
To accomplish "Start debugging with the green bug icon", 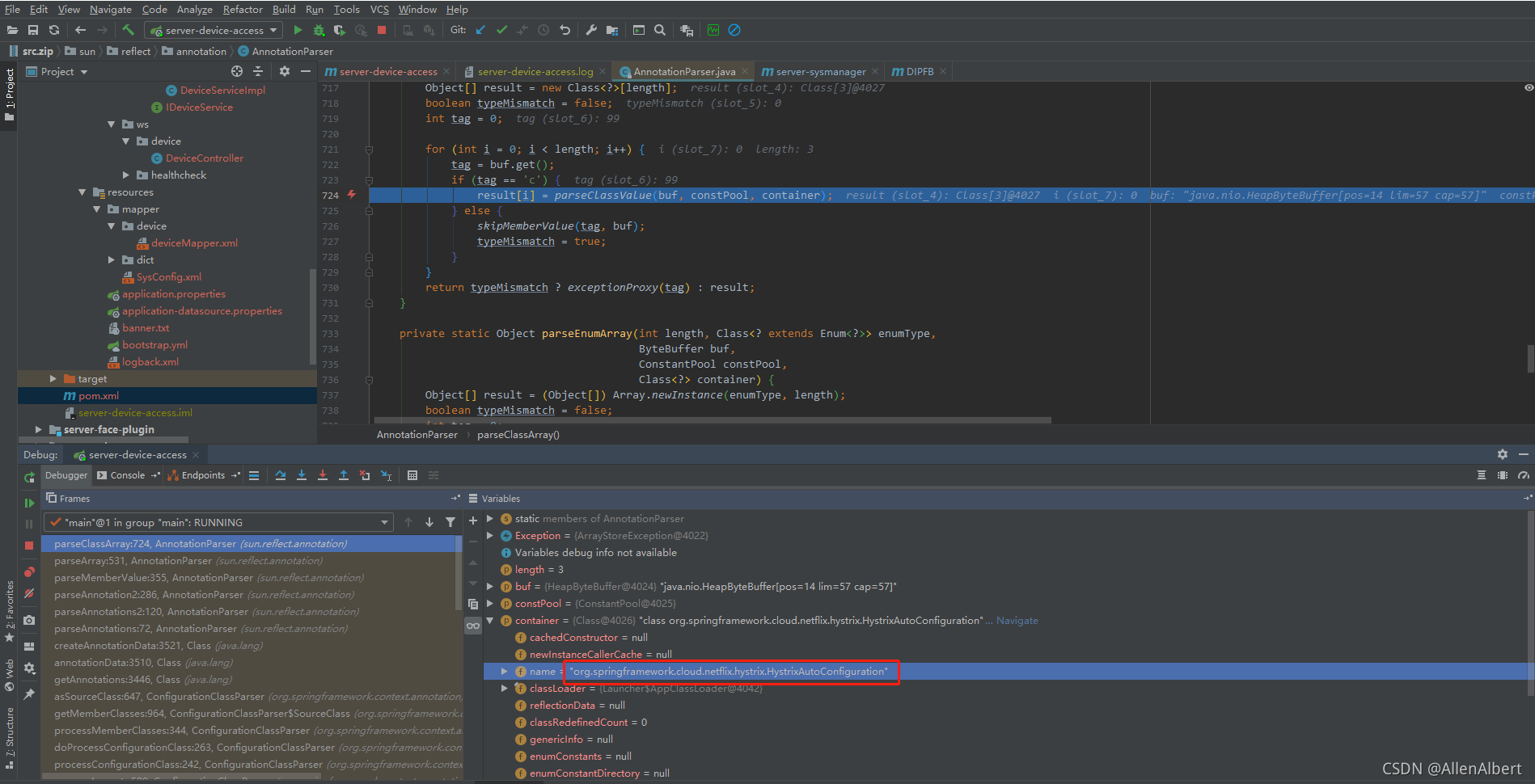I will click(319, 30).
